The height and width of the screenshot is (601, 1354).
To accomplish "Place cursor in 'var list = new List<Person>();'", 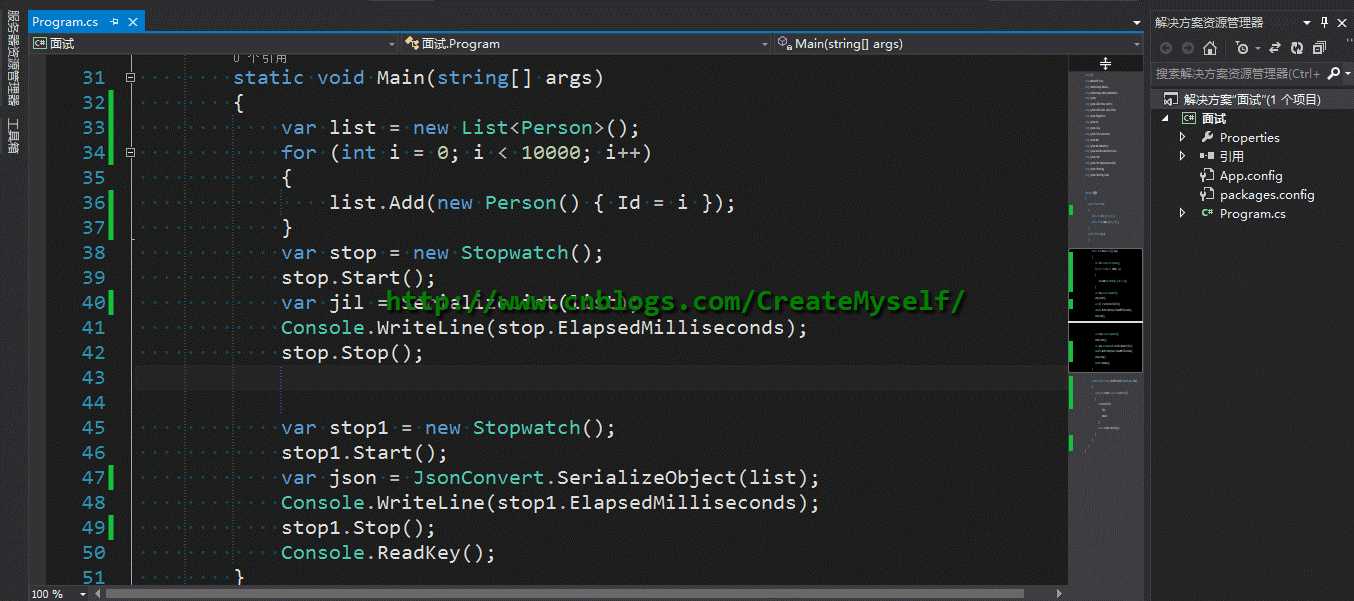I will click(459, 127).
